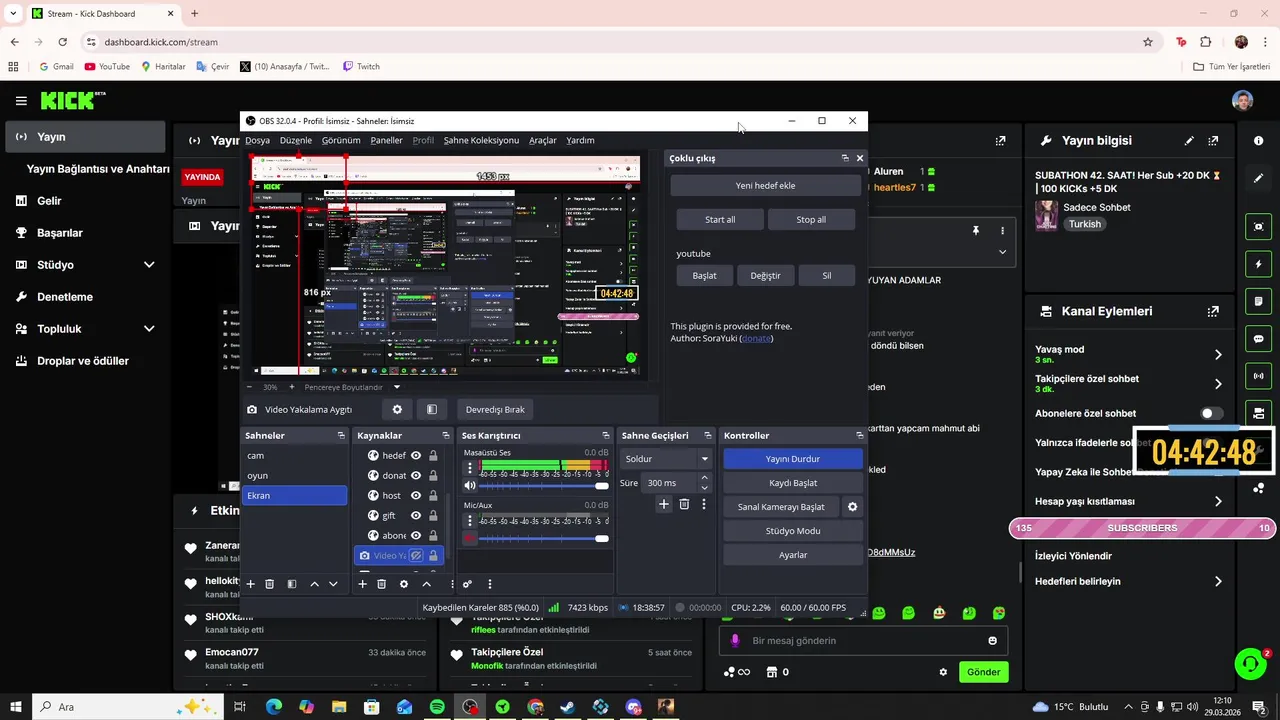Delete the scene transition trash icon
The width and height of the screenshot is (1280, 720).
684,505
